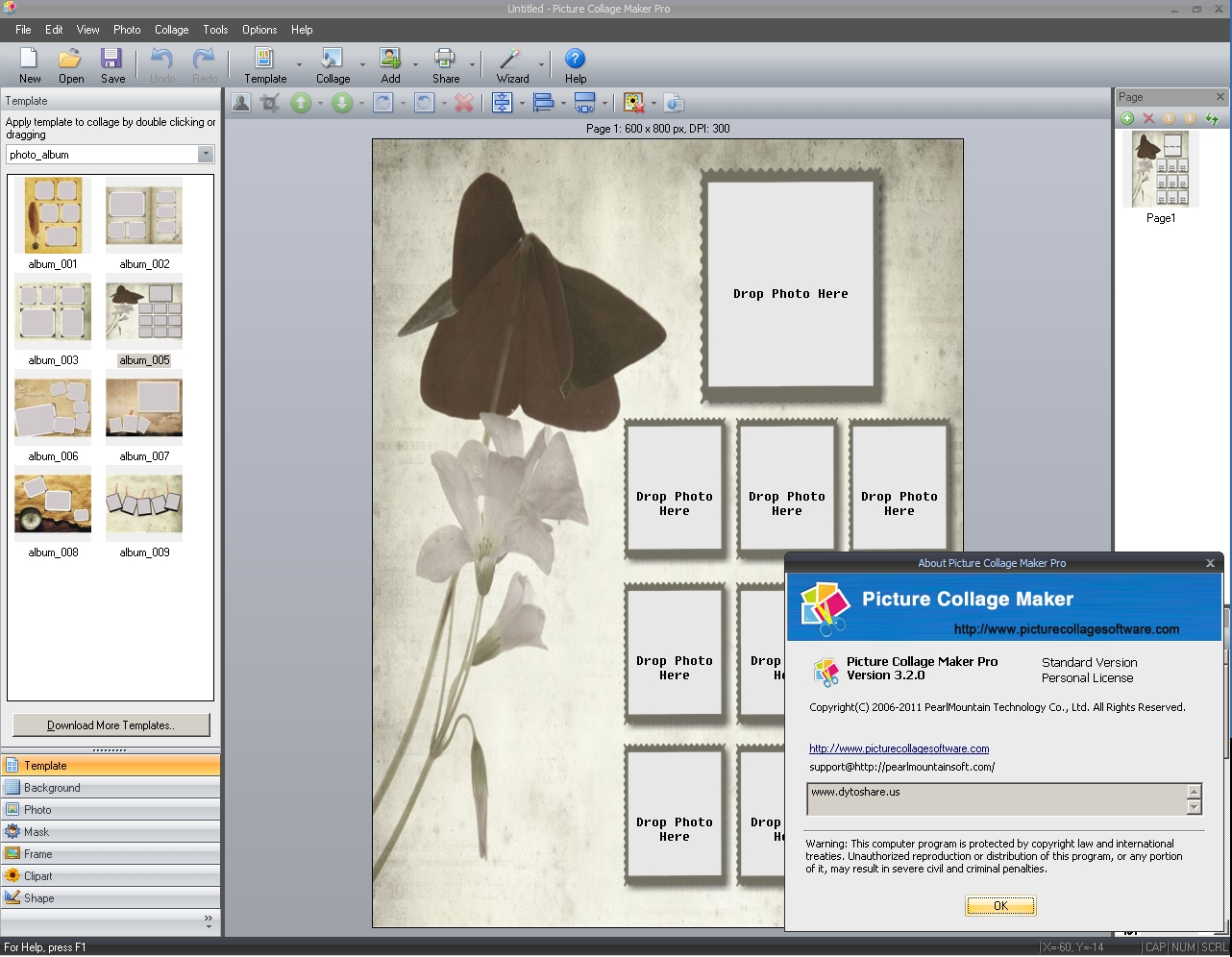Screen dimensions: 1232x957
Task: Switch to the Mask panel
Action: (x=111, y=831)
